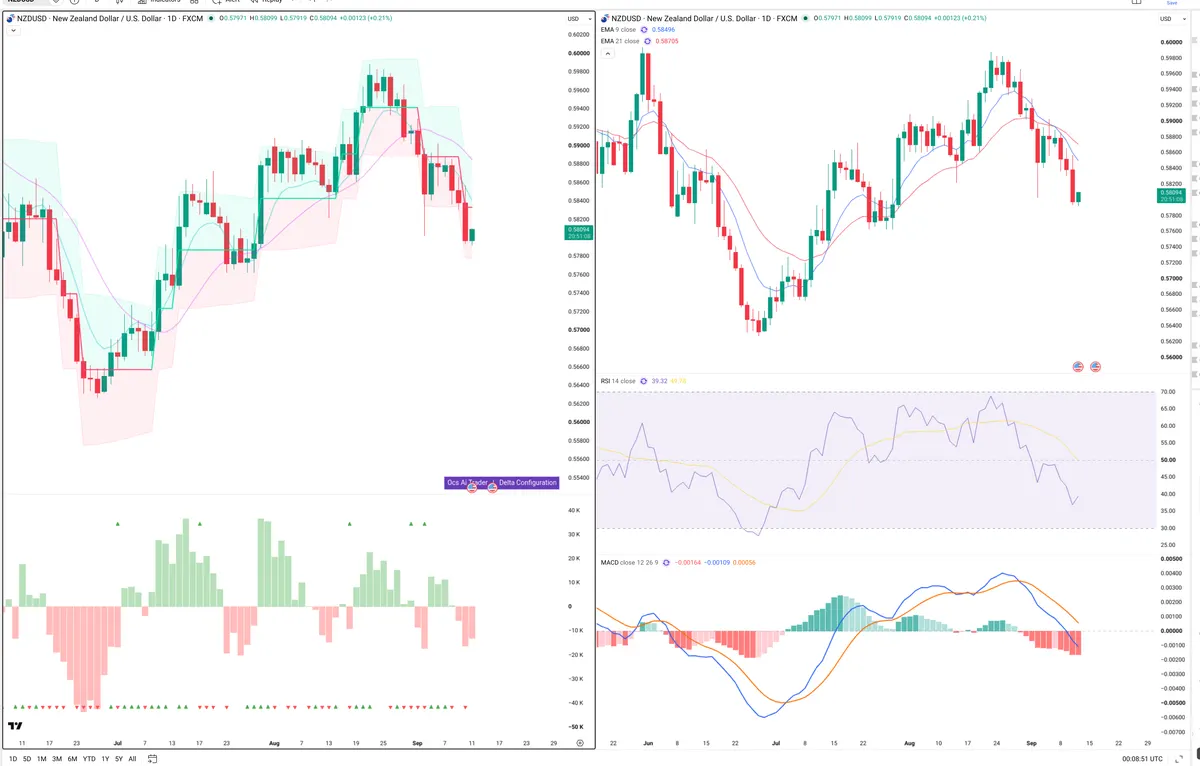1200x766 pixels.
Task: Click the −50 K value on delta scale
Action: [576, 727]
